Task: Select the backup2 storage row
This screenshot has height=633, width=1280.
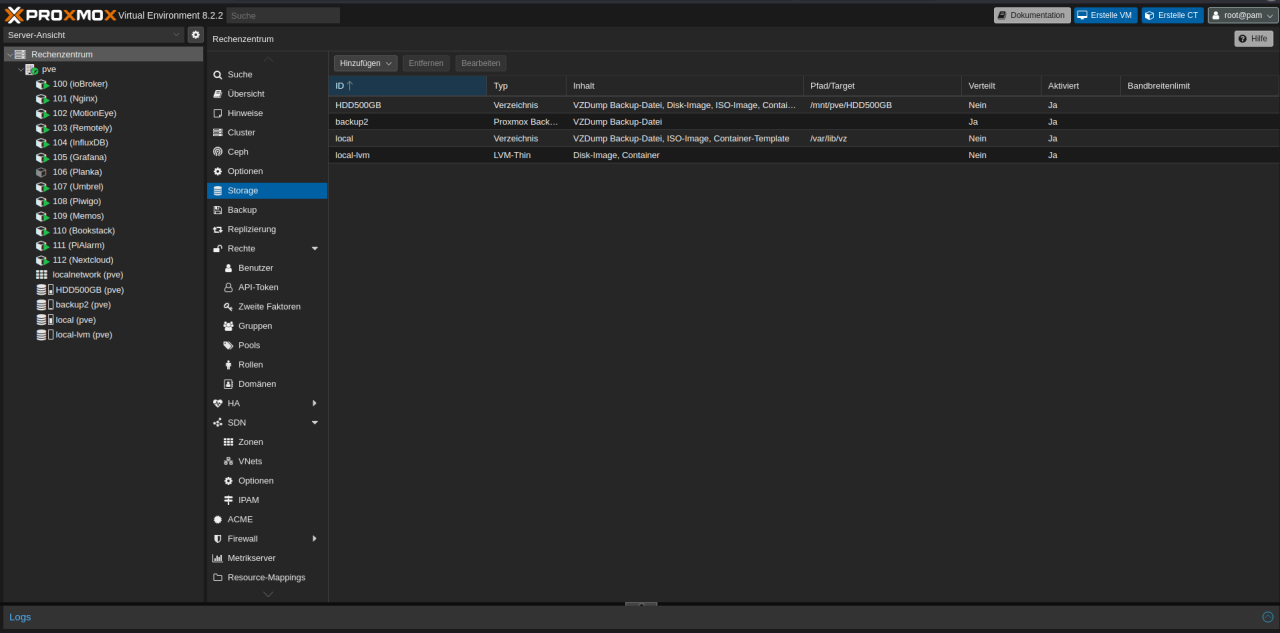Action: point(804,121)
